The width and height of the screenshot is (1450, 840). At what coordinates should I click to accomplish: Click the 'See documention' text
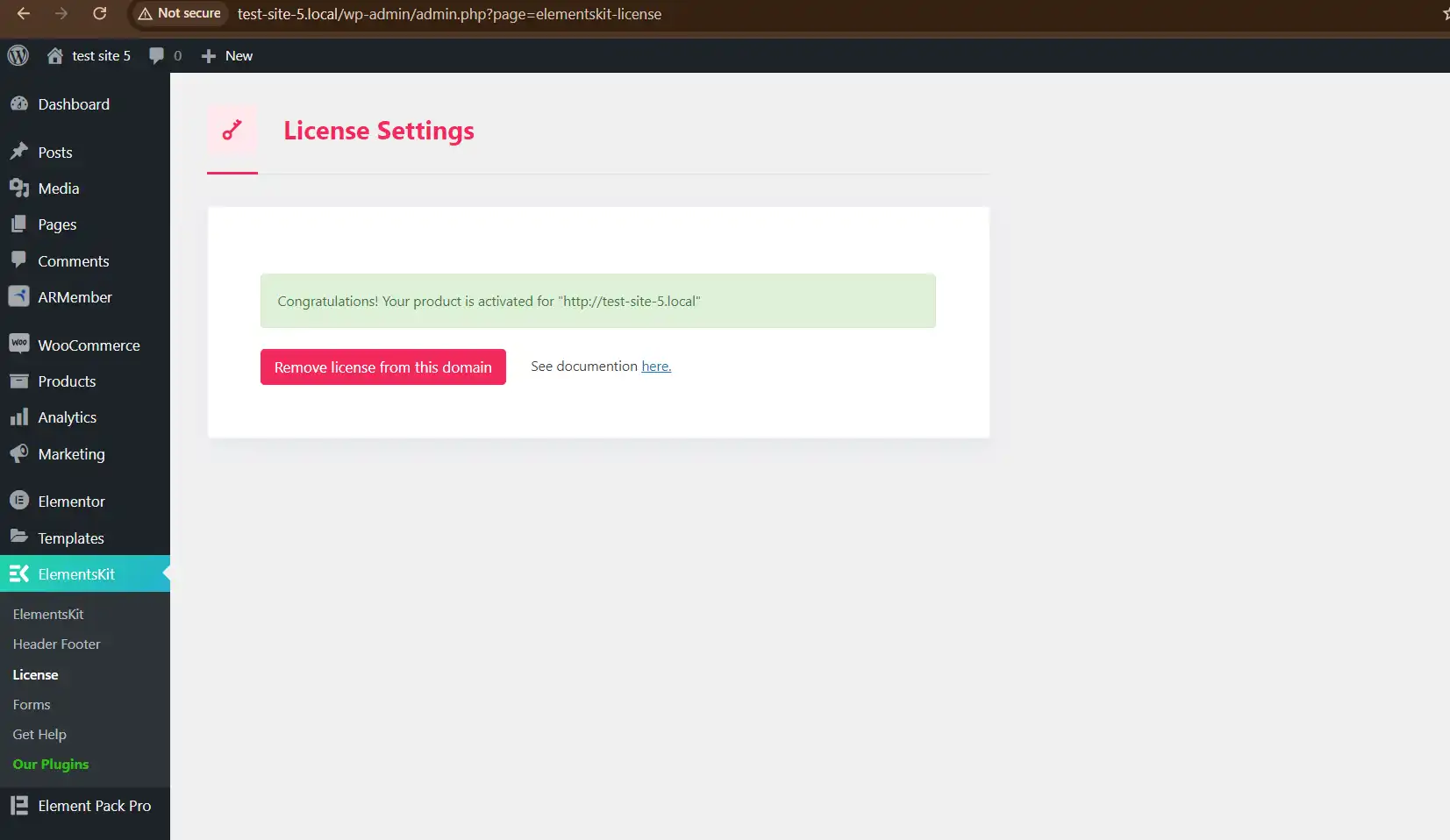point(583,367)
